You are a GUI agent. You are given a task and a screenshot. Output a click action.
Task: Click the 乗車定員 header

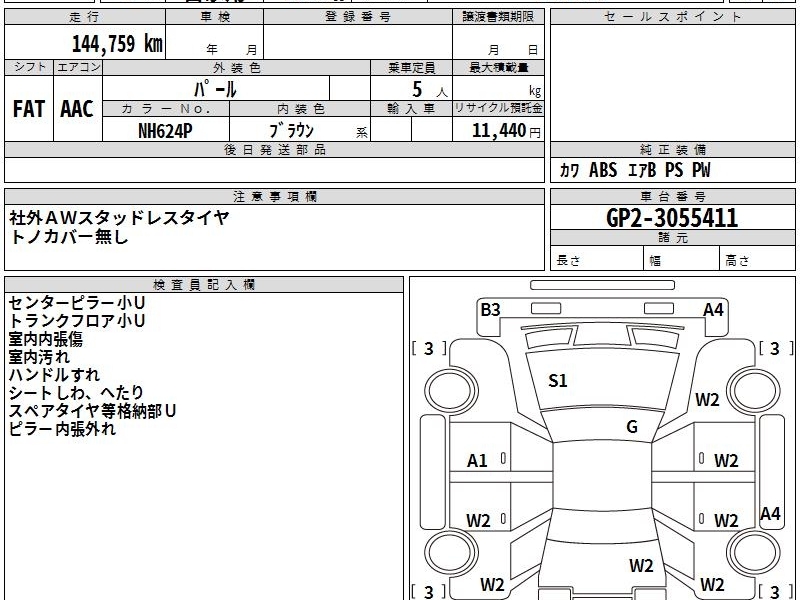click(411, 67)
